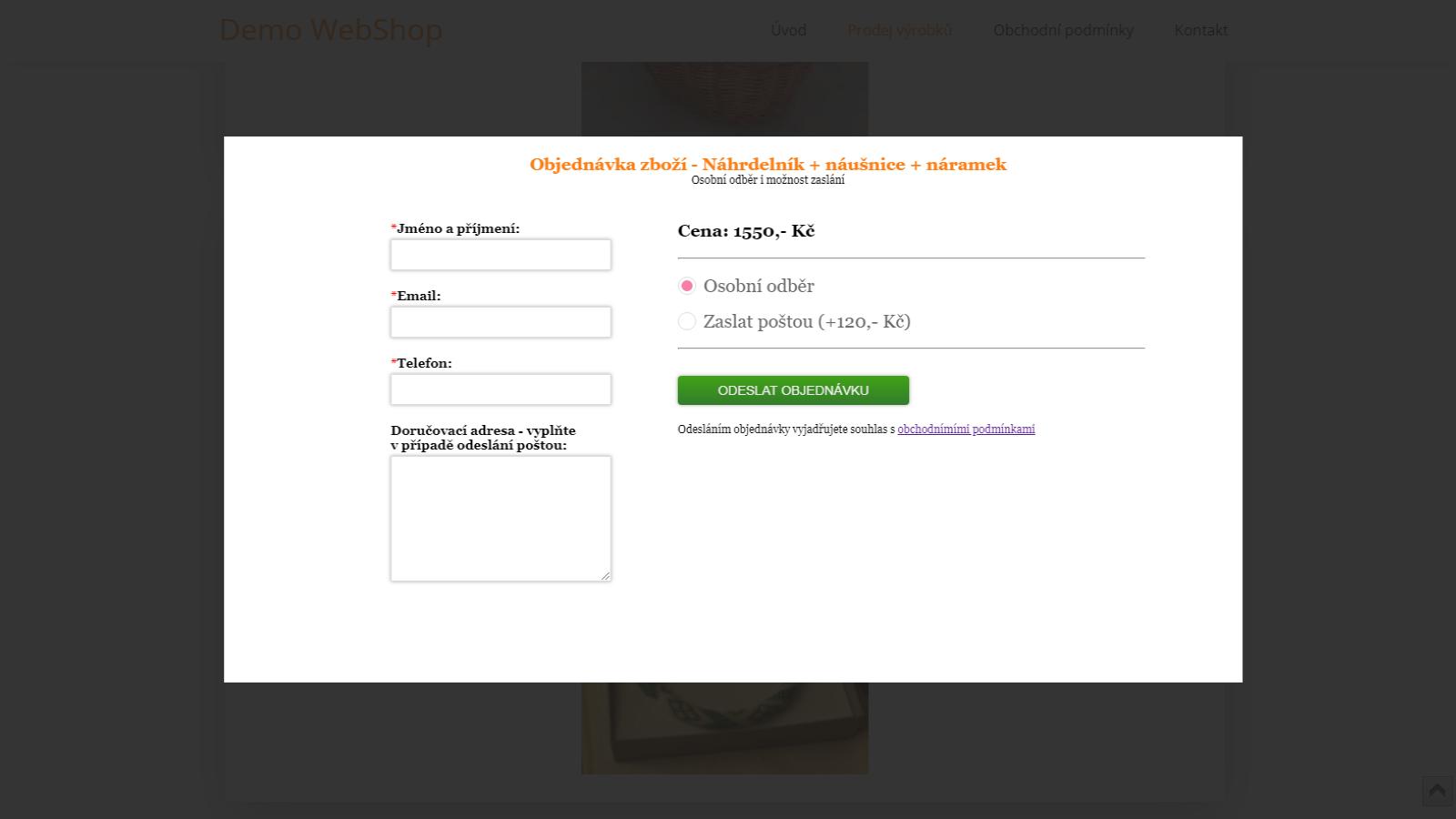Click the product image below the dialog
Image resolution: width=1456 pixels, height=819 pixels.
coord(724,728)
